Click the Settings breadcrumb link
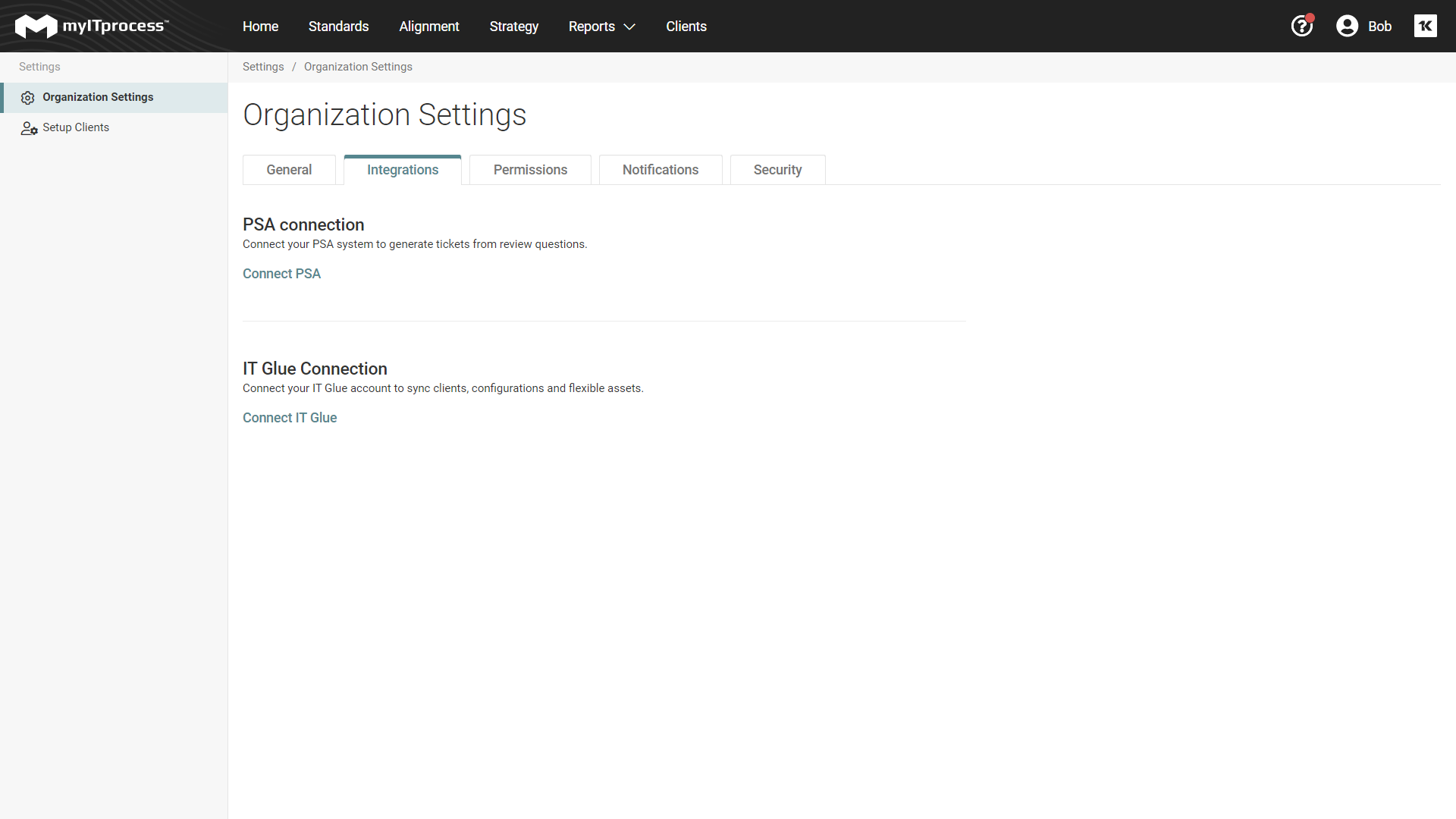Image resolution: width=1456 pixels, height=819 pixels. click(263, 67)
